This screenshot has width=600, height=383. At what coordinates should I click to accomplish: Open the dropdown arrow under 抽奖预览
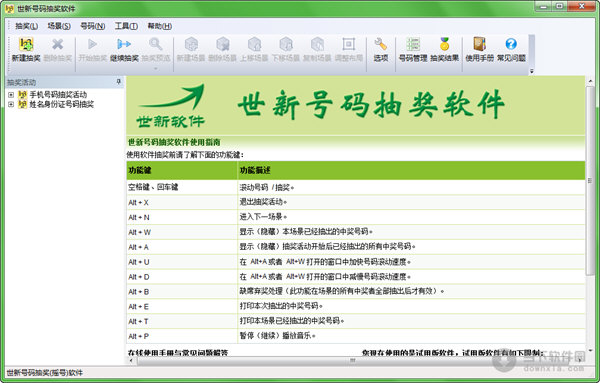click(155, 69)
